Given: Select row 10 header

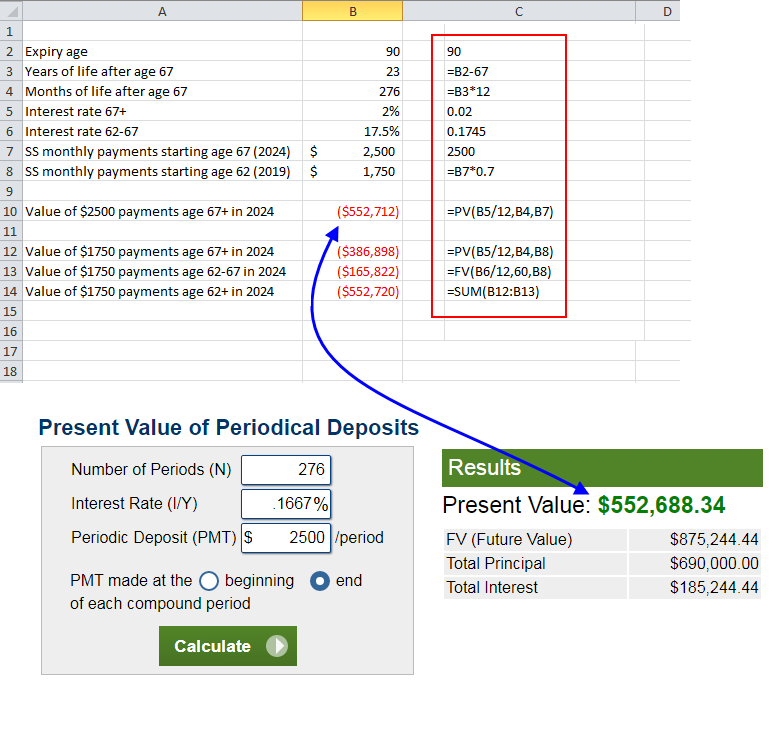Looking at the screenshot, I should tap(10, 211).
